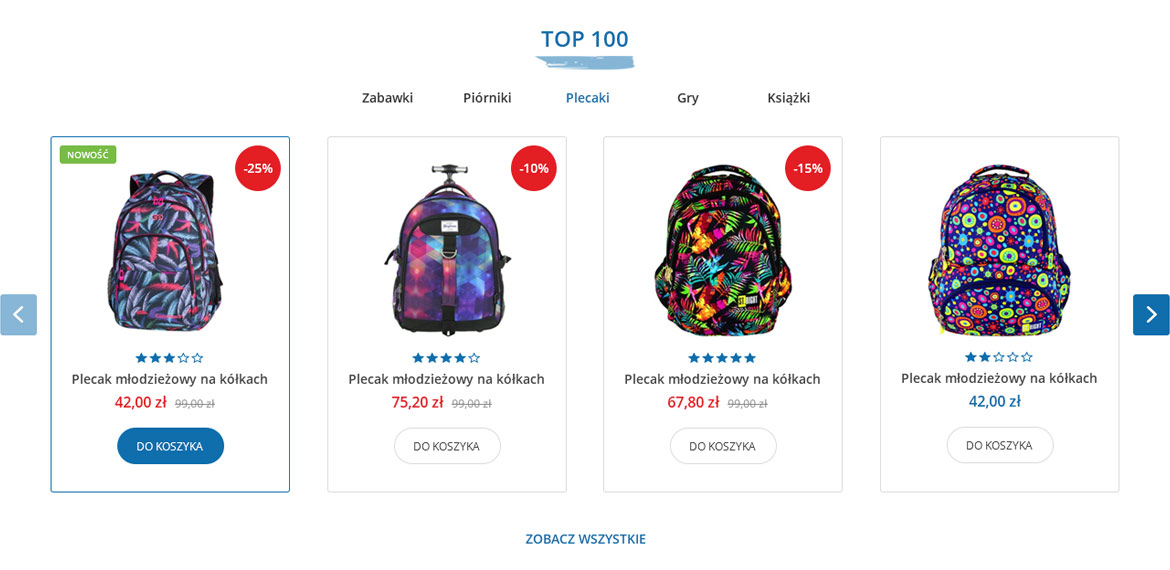Click the left carousel arrow
The height and width of the screenshot is (570, 1170).
point(19,315)
